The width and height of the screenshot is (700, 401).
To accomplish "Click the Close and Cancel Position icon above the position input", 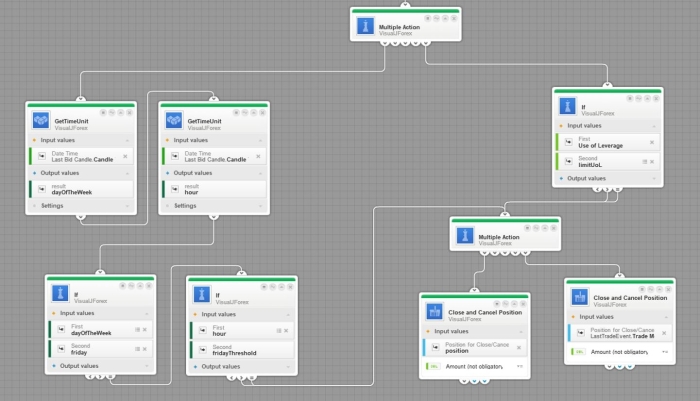I will tap(434, 311).
